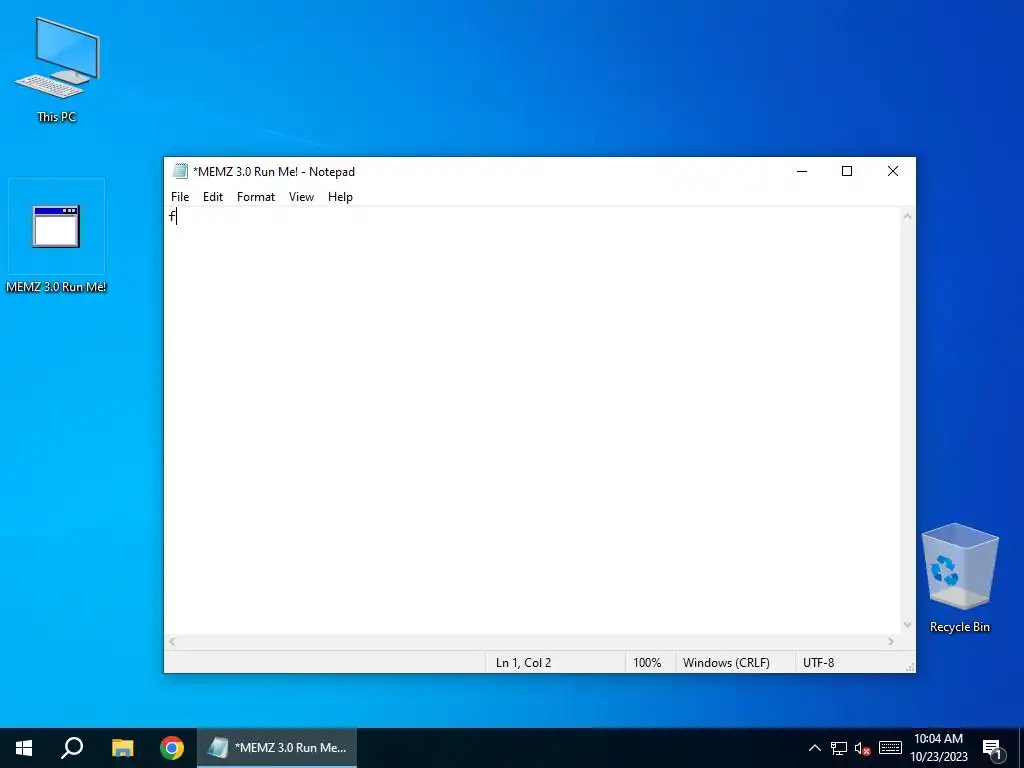This screenshot has width=1024, height=768.
Task: Open the network status tray icon
Action: point(839,748)
